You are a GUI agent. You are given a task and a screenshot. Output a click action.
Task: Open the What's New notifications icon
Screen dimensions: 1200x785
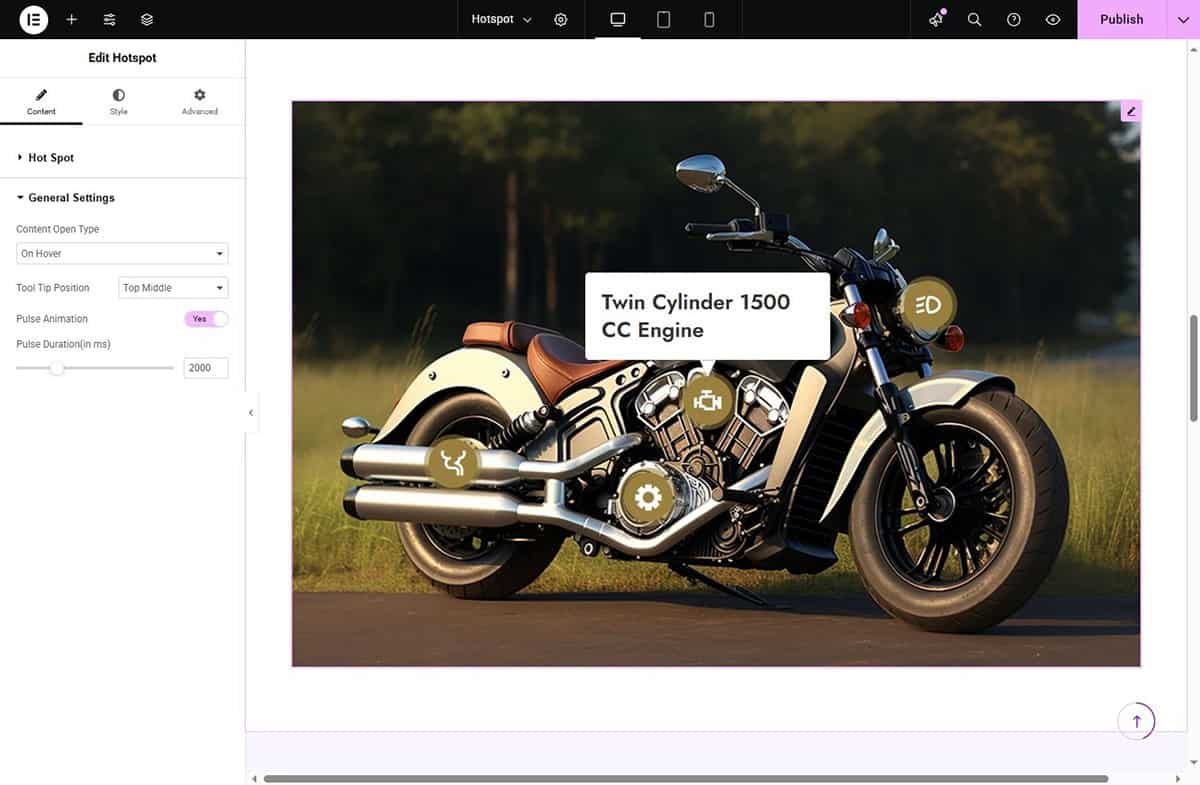(x=936, y=19)
